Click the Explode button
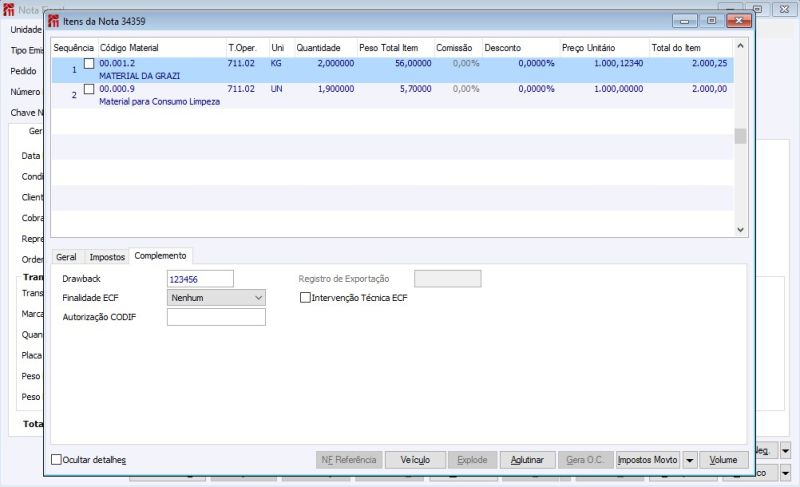The image size is (800, 487). click(x=472, y=459)
